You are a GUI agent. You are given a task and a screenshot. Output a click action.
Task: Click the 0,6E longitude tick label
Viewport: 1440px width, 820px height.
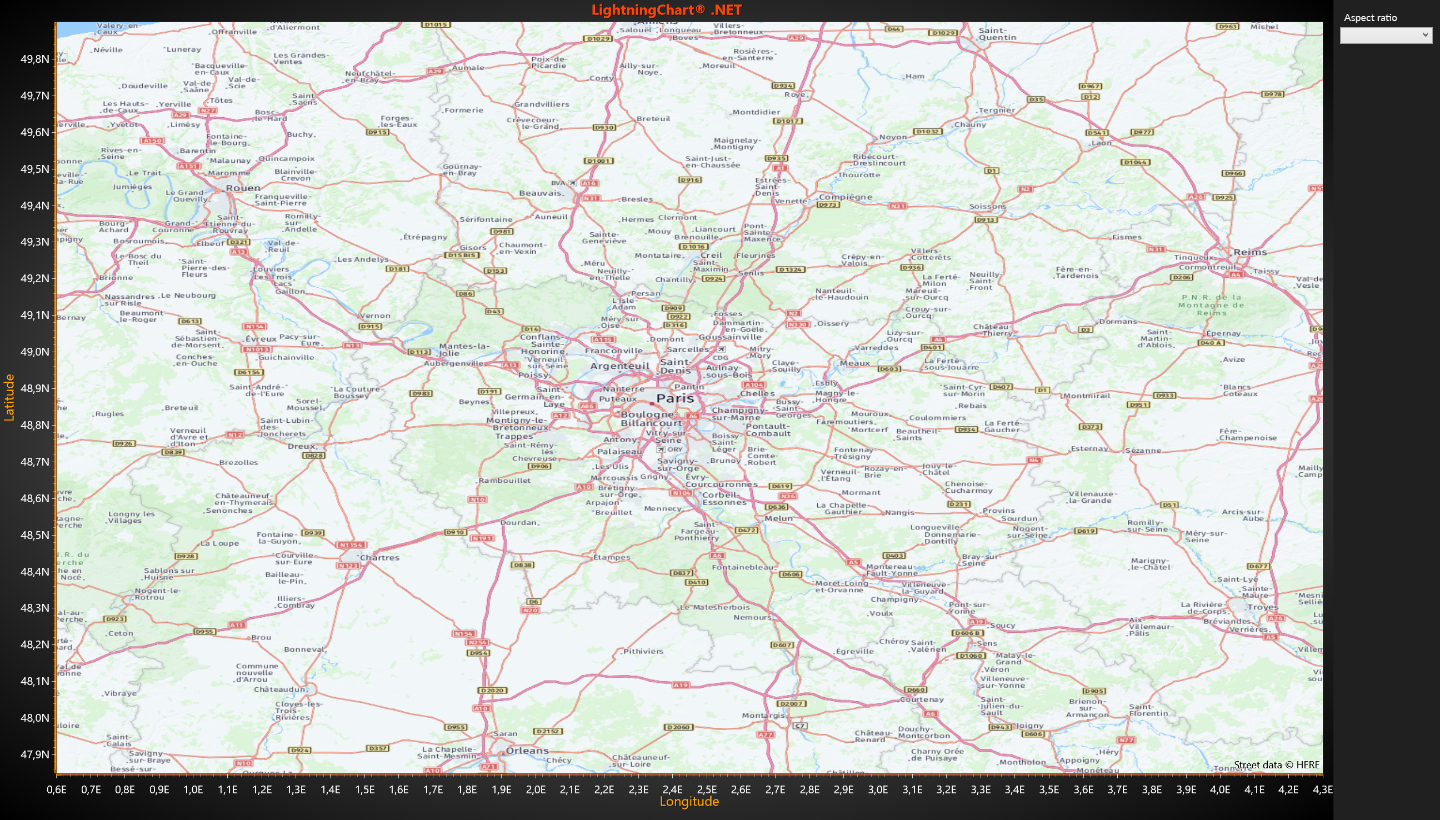click(x=58, y=789)
